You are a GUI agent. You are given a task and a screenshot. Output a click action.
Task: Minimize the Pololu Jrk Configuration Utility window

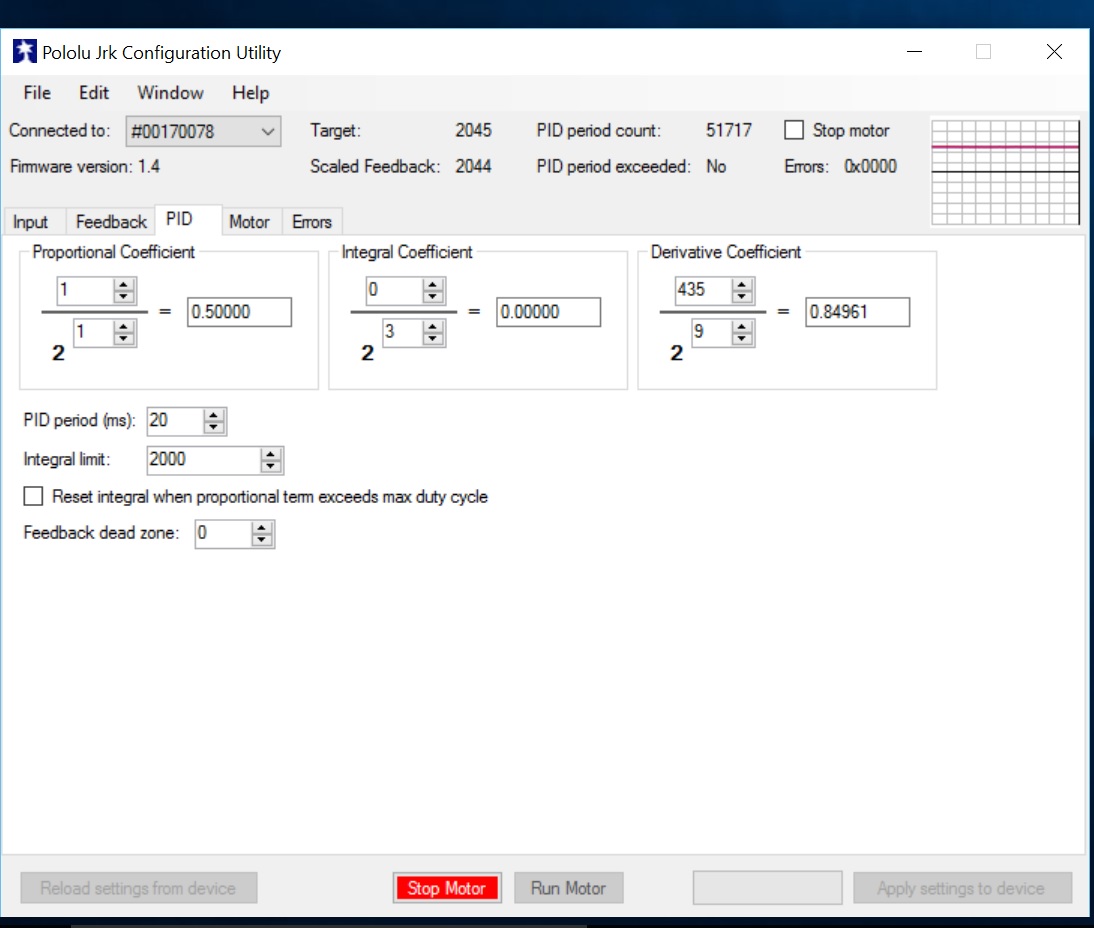tap(915, 52)
